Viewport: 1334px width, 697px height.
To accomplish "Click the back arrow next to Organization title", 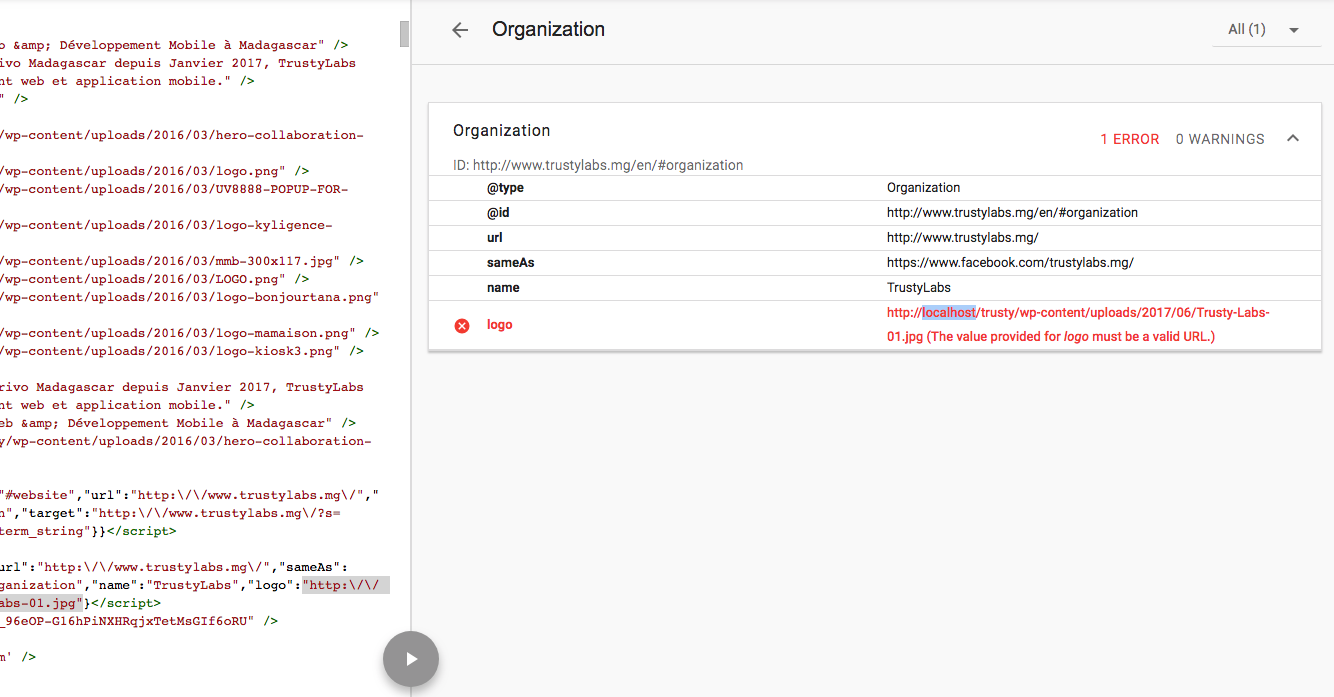I will click(459, 30).
